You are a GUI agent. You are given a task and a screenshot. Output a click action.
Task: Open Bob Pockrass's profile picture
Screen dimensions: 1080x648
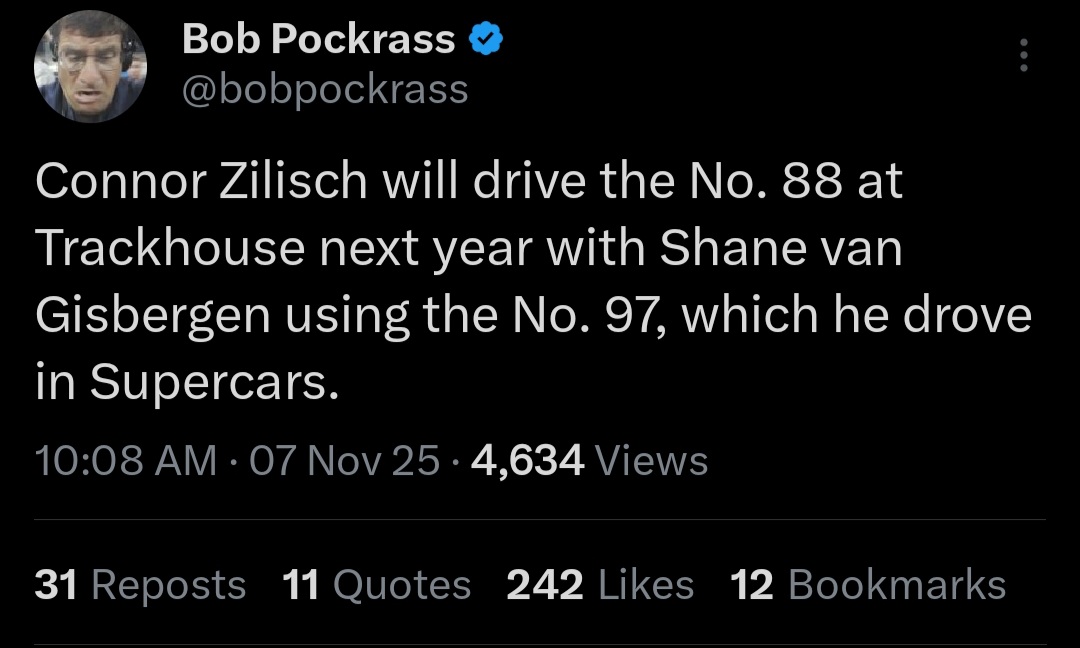(x=91, y=65)
